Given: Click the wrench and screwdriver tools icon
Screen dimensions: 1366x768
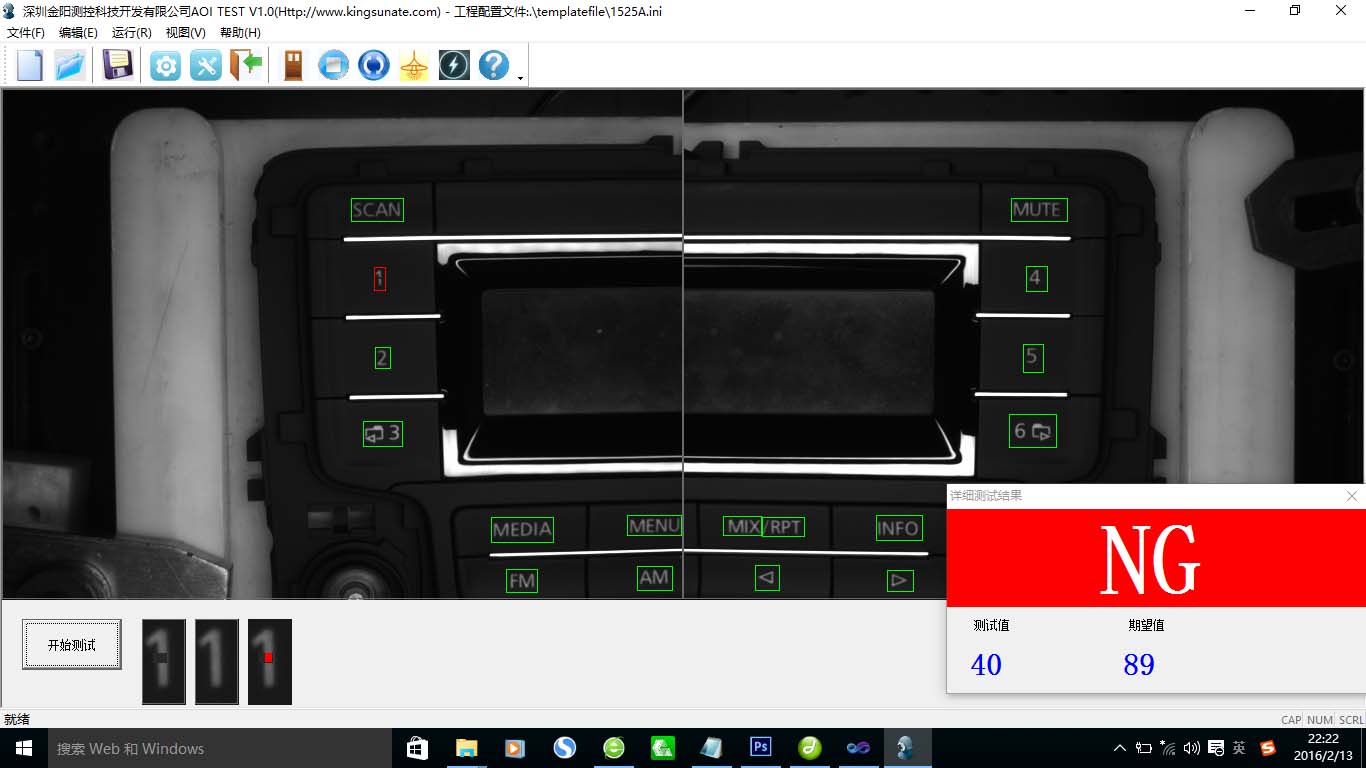Looking at the screenshot, I should (205, 66).
